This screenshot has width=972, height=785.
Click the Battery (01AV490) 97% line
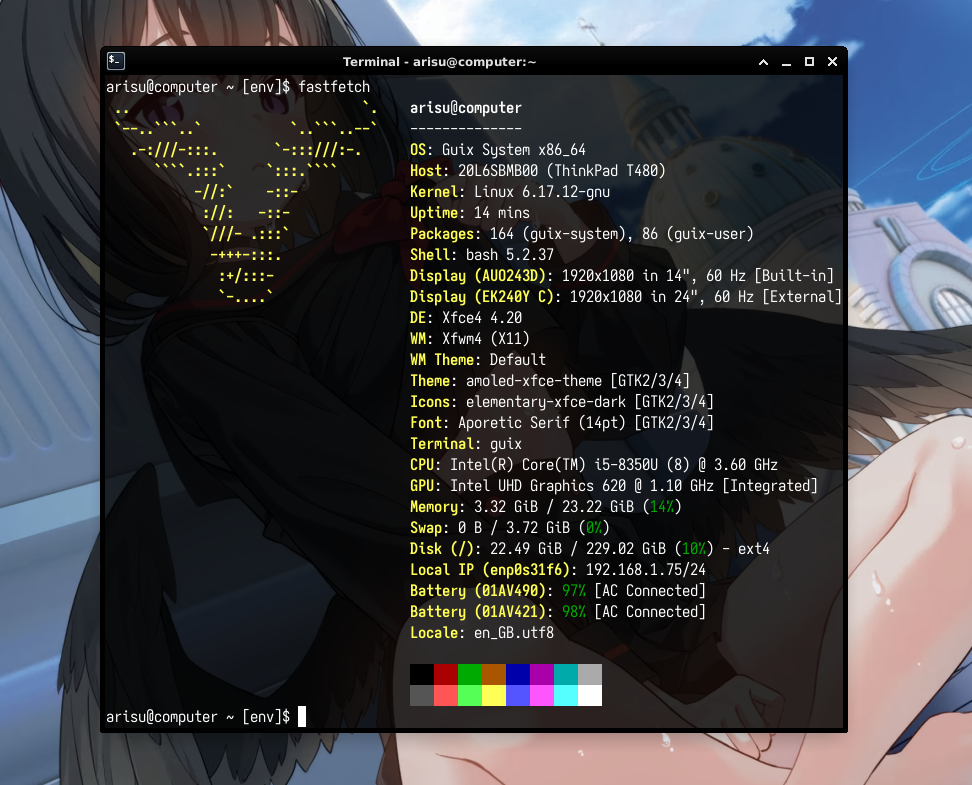(558, 591)
